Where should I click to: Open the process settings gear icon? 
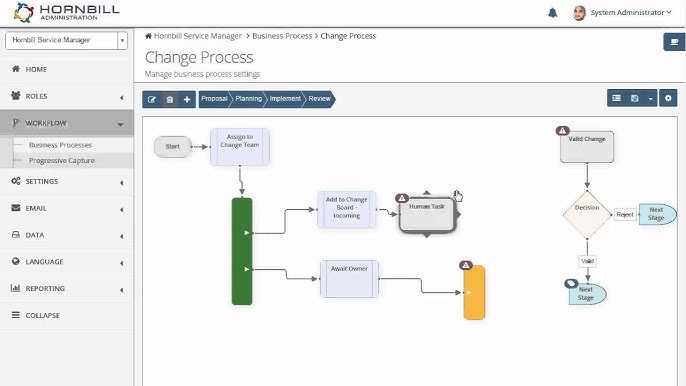click(x=668, y=98)
